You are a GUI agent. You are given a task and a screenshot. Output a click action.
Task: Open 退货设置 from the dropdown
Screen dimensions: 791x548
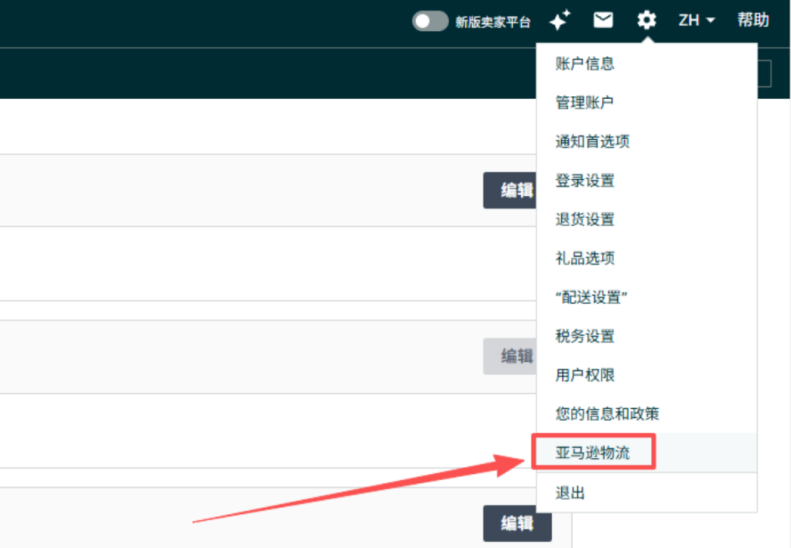pyautogui.click(x=585, y=220)
